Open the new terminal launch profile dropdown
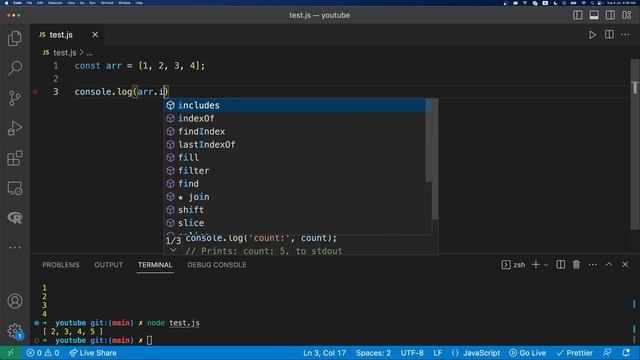Image resolution: width=640 pixels, height=360 pixels. pyautogui.click(x=546, y=265)
